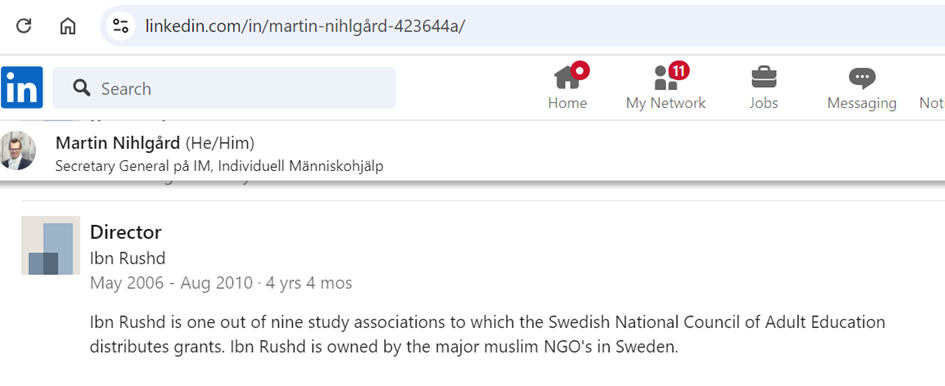
Task: Click the URL in the address bar
Action: click(x=305, y=26)
